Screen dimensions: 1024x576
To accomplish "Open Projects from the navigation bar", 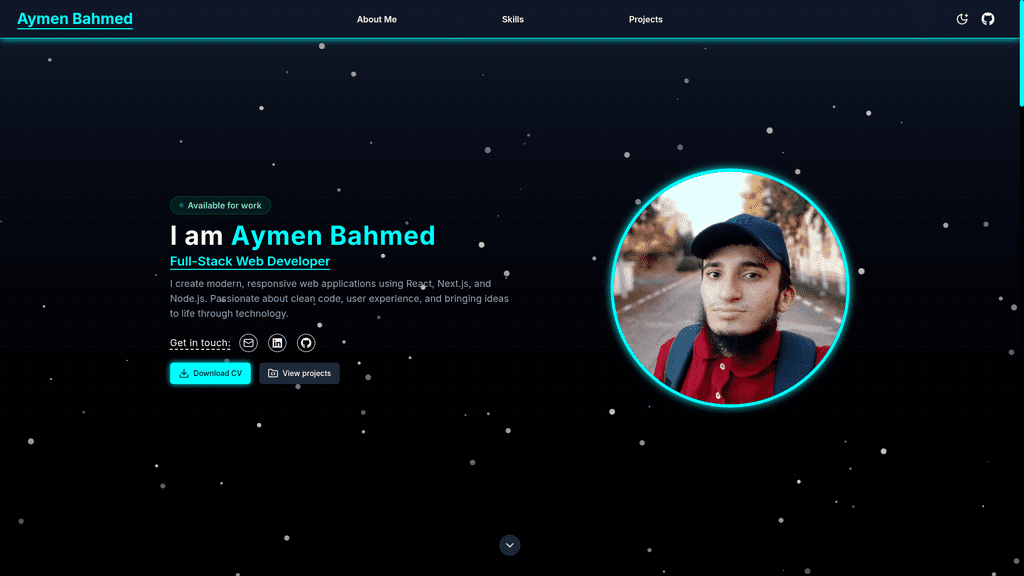I will pyautogui.click(x=645, y=20).
